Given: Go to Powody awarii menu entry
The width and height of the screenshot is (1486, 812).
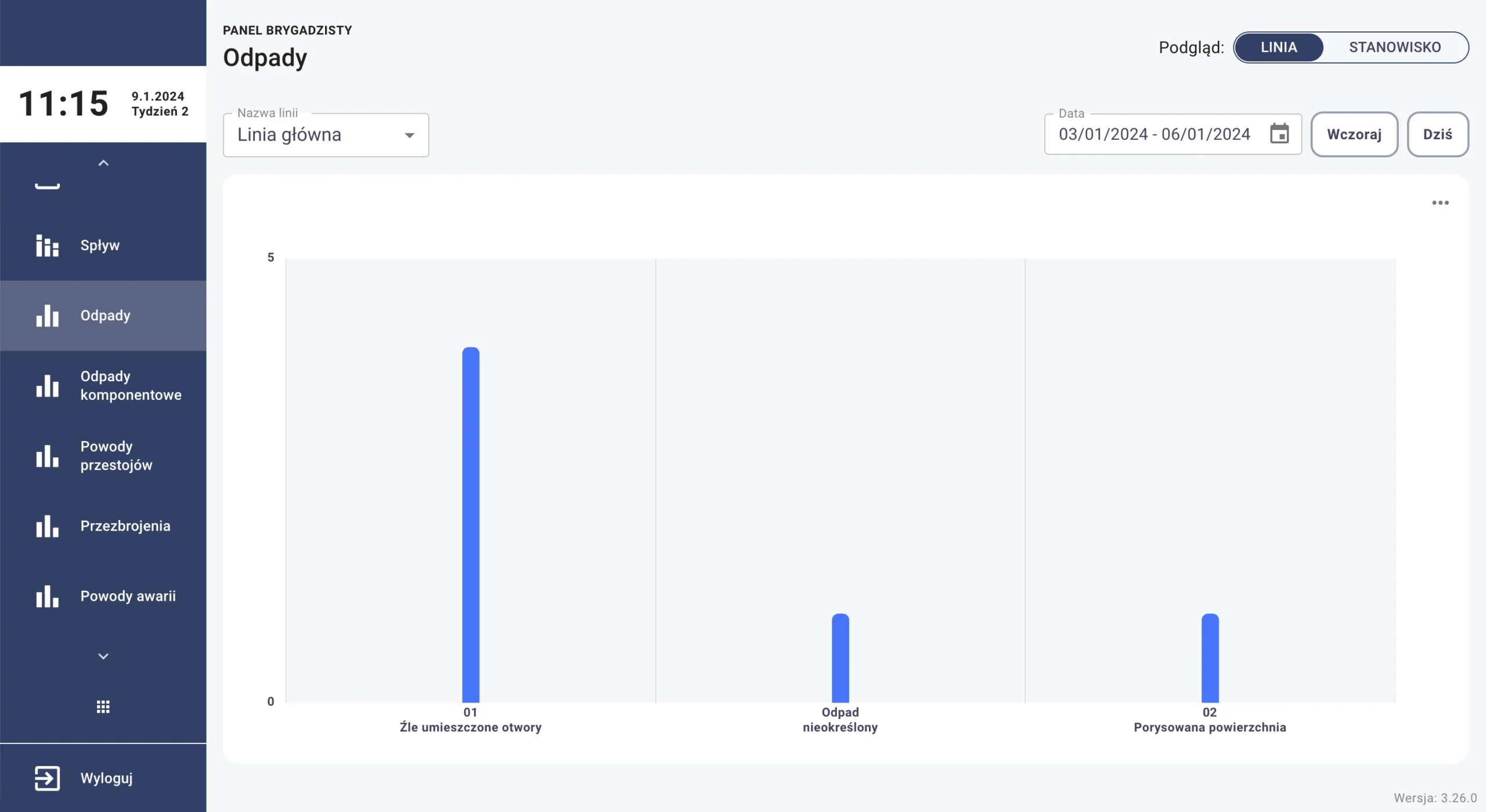Looking at the screenshot, I should click(x=128, y=596).
